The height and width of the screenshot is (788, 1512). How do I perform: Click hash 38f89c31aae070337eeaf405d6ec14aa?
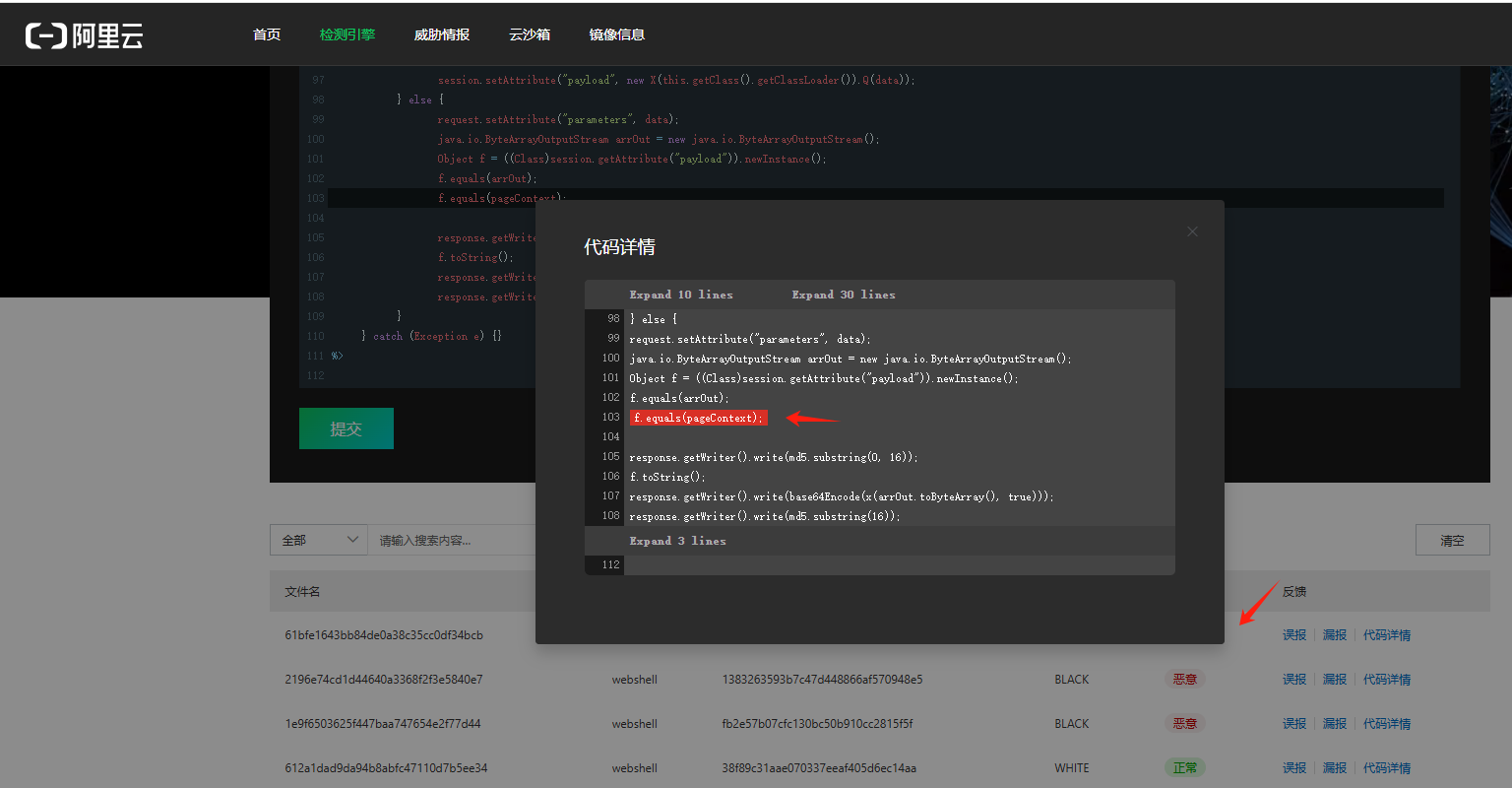coord(819,768)
